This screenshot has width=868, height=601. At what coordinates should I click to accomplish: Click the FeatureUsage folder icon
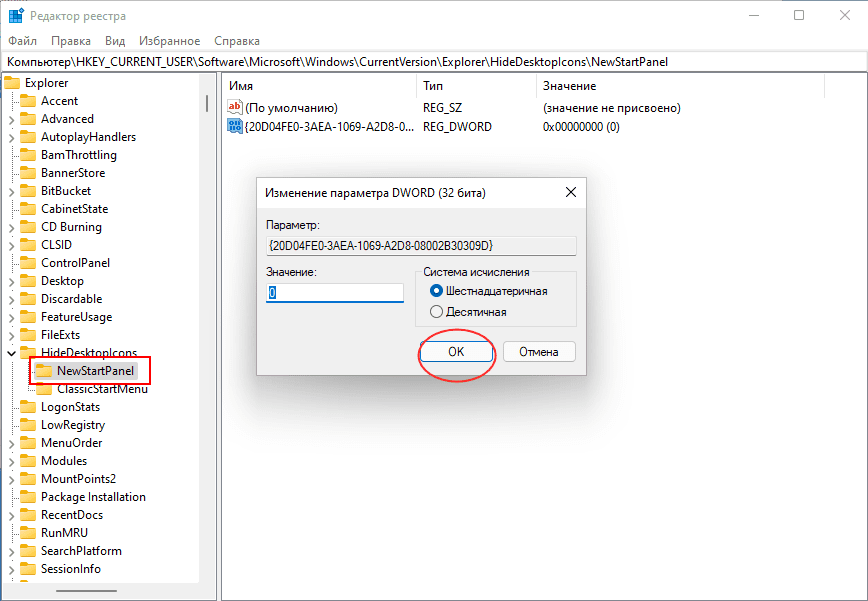click(x=28, y=317)
